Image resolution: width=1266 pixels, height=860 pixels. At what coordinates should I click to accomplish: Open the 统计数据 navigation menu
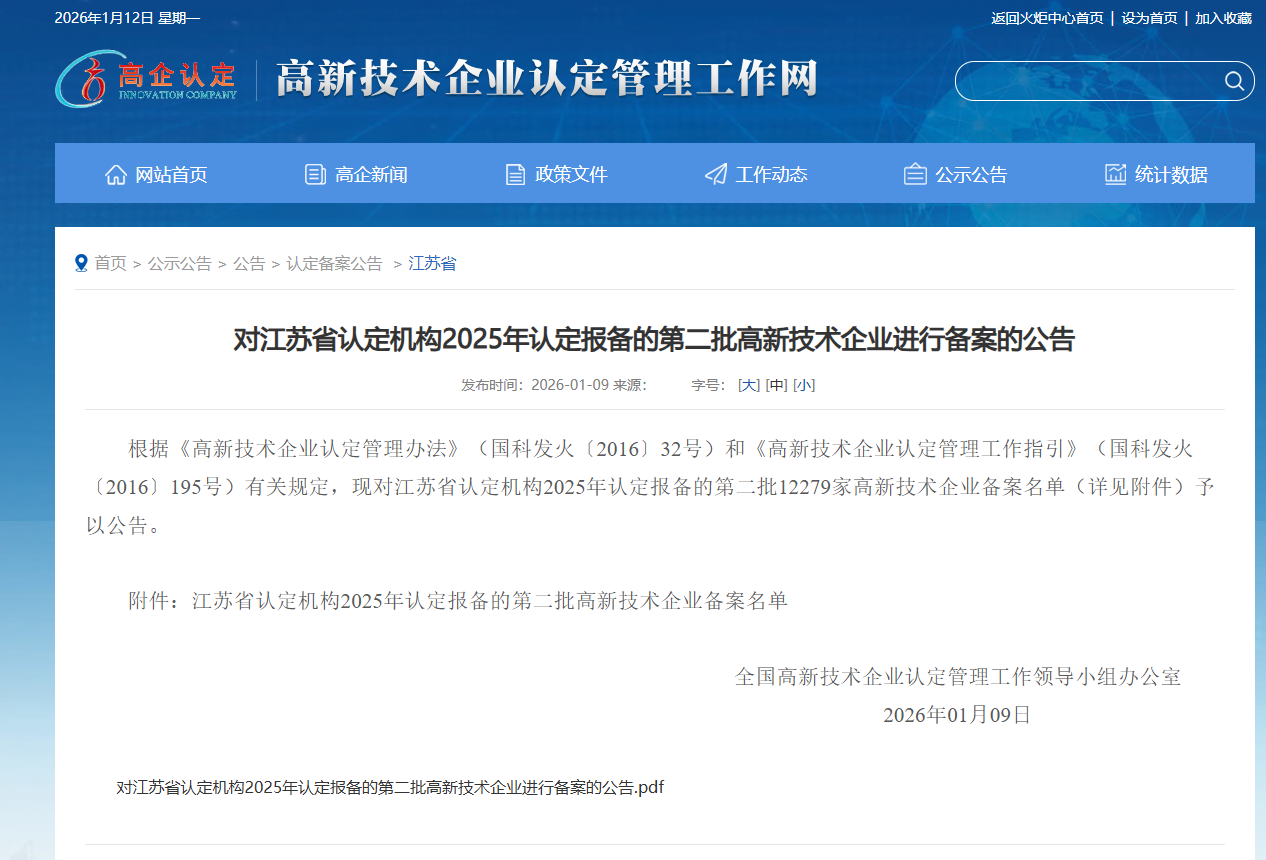point(1171,173)
